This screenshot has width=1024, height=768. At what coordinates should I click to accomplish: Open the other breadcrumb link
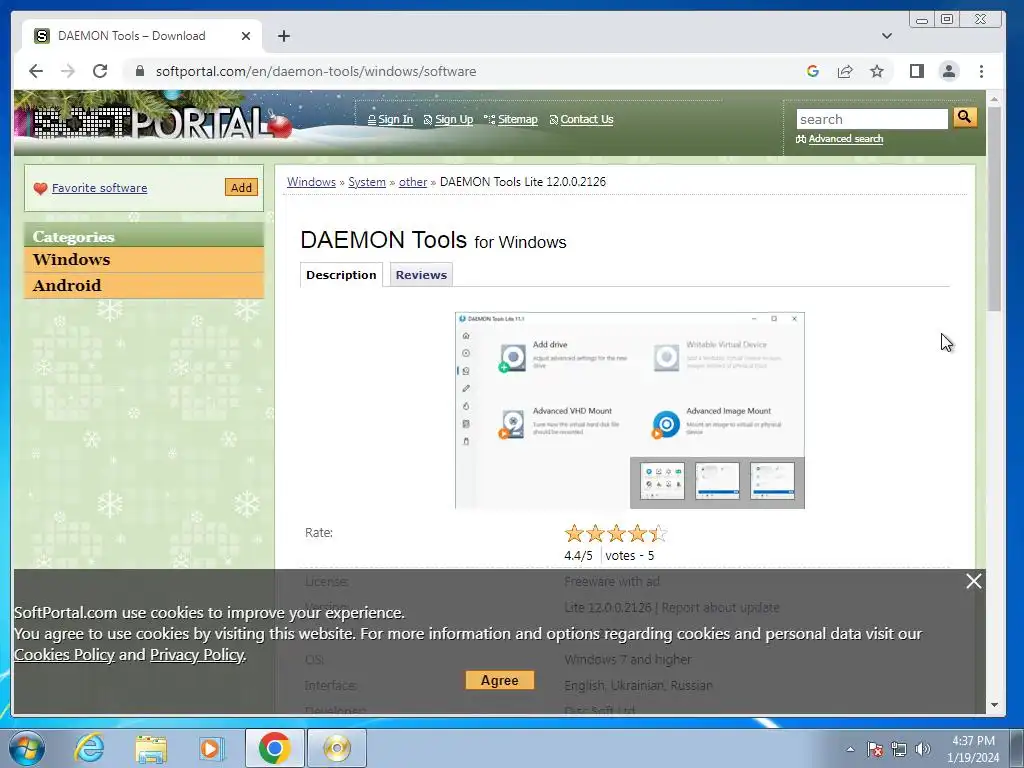[x=413, y=182]
